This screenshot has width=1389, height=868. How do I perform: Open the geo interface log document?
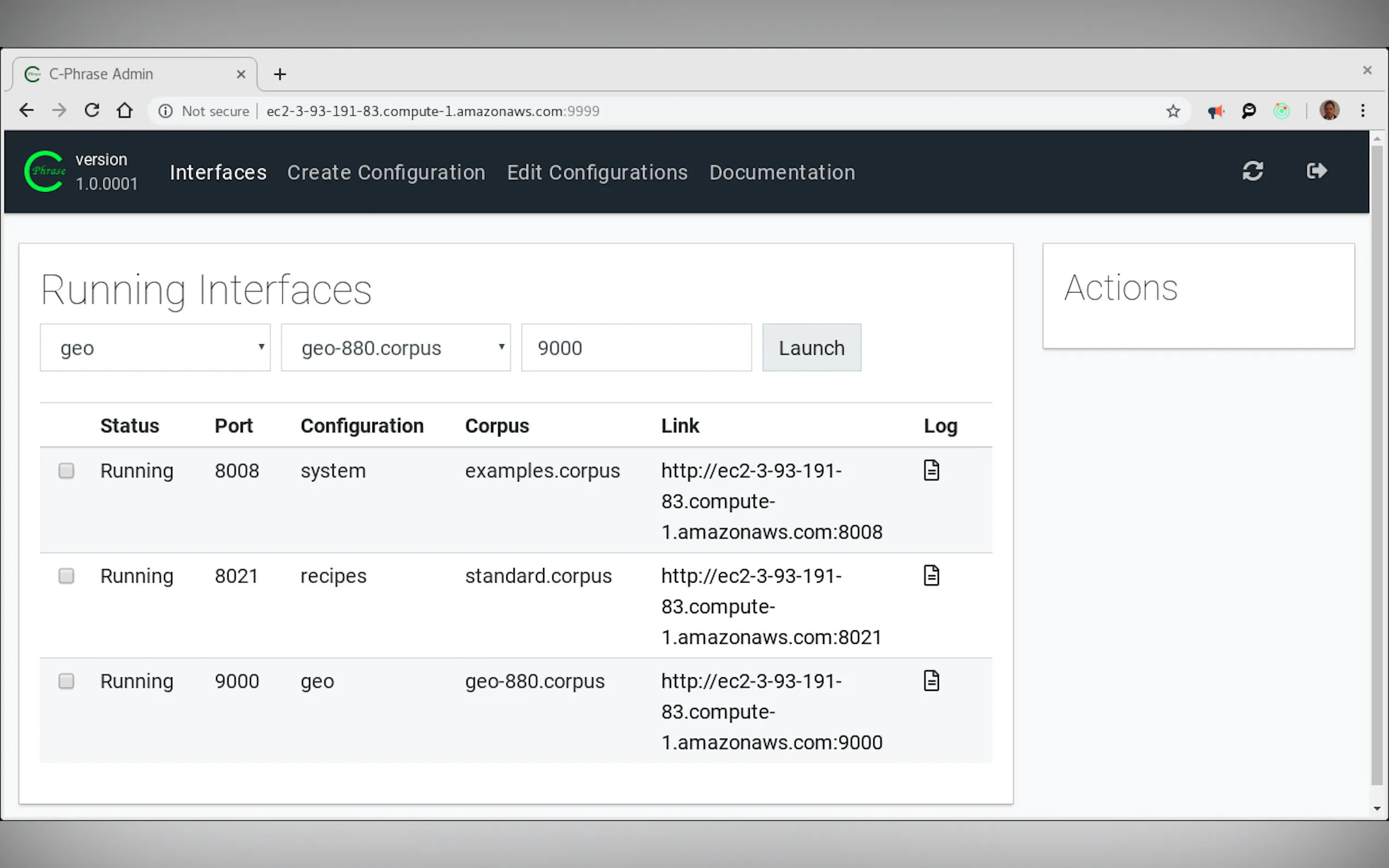point(931,681)
